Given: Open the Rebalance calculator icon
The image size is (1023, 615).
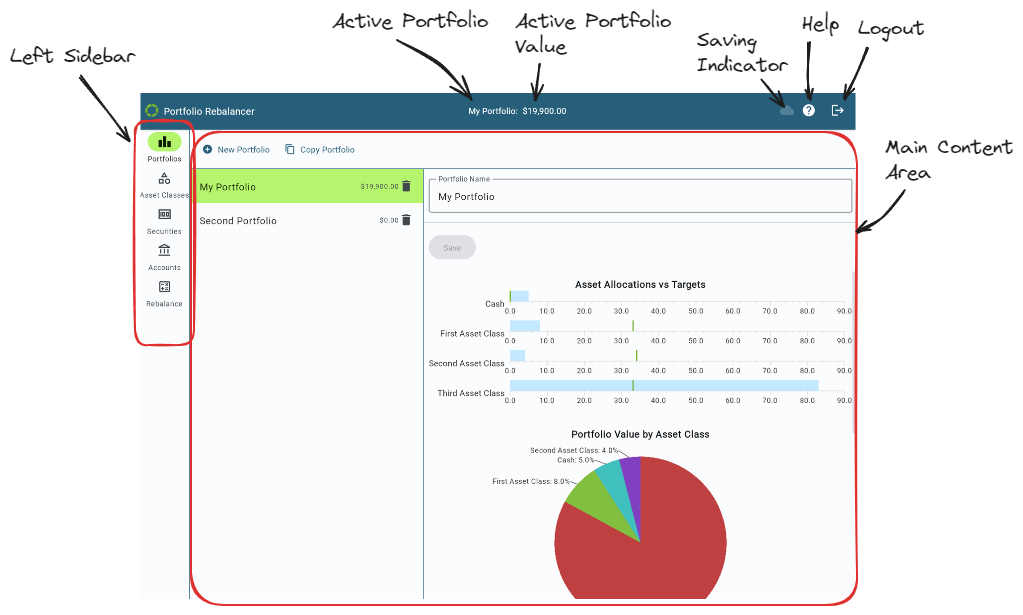Looking at the screenshot, I should tap(164, 287).
